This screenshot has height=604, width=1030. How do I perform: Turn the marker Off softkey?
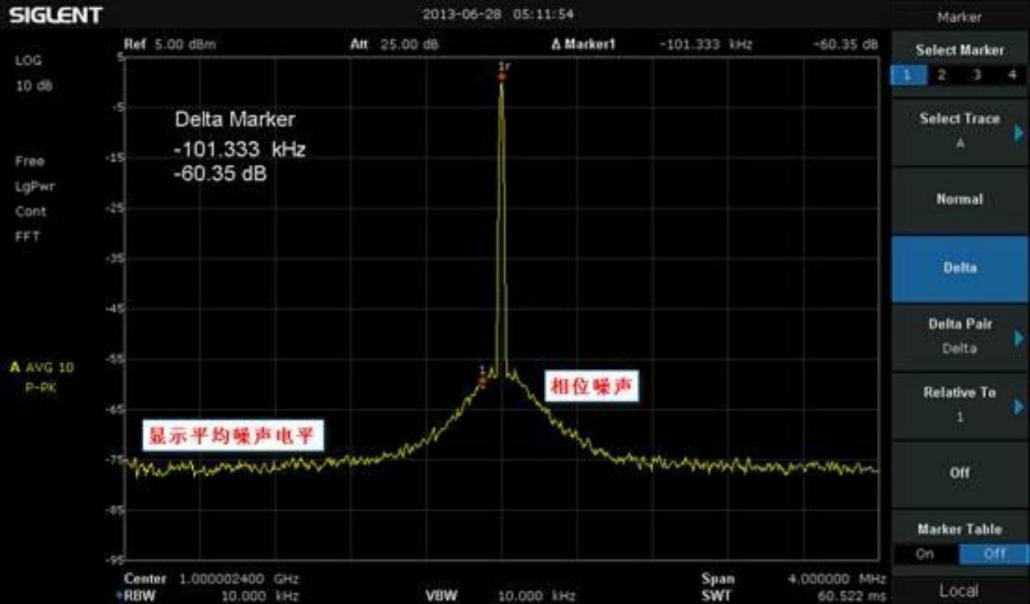tap(960, 473)
